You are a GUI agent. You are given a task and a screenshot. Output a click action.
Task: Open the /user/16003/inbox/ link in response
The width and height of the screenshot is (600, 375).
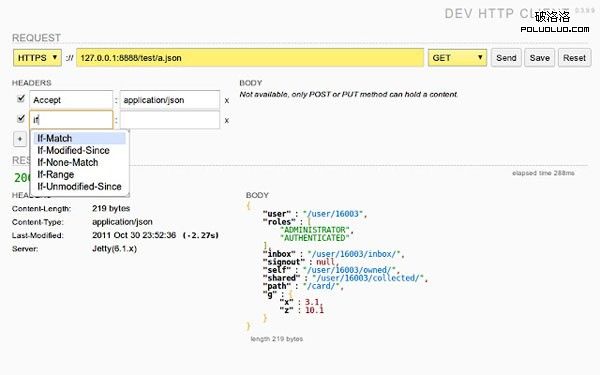point(354,254)
